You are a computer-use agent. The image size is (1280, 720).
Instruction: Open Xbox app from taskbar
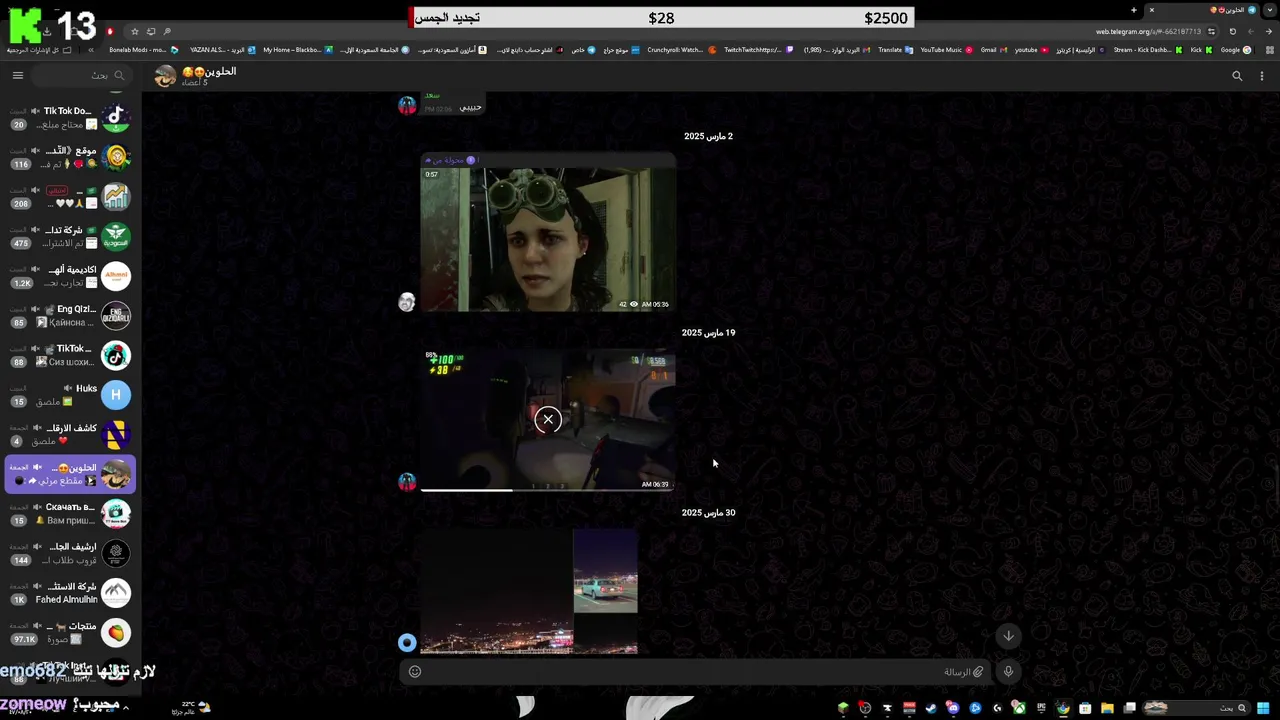[x=1018, y=708]
